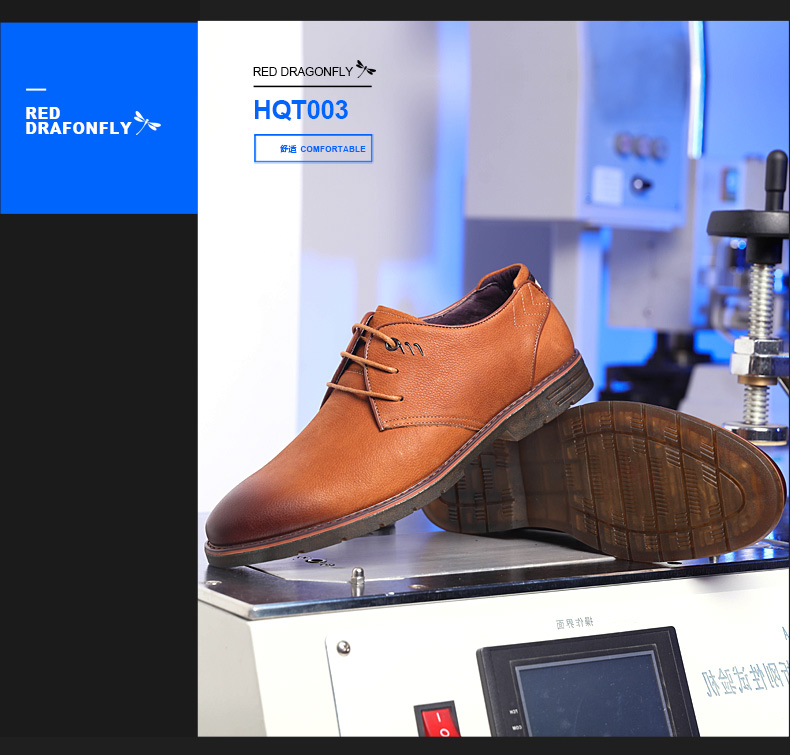Click the small white dash above RED DRAFONFLY
The height and width of the screenshot is (755, 790).
36,91
